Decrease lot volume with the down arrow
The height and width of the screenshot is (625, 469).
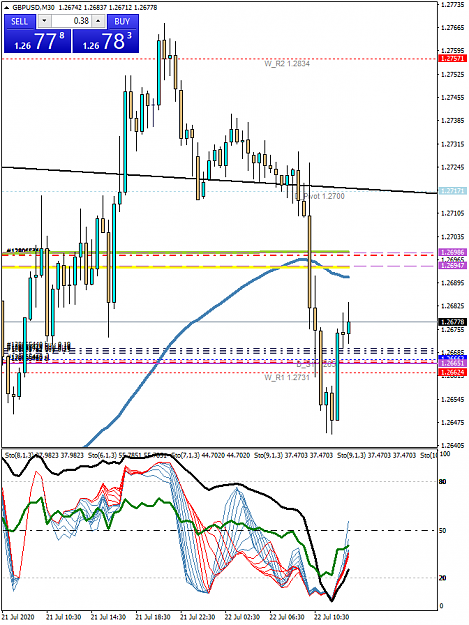click(x=44, y=21)
